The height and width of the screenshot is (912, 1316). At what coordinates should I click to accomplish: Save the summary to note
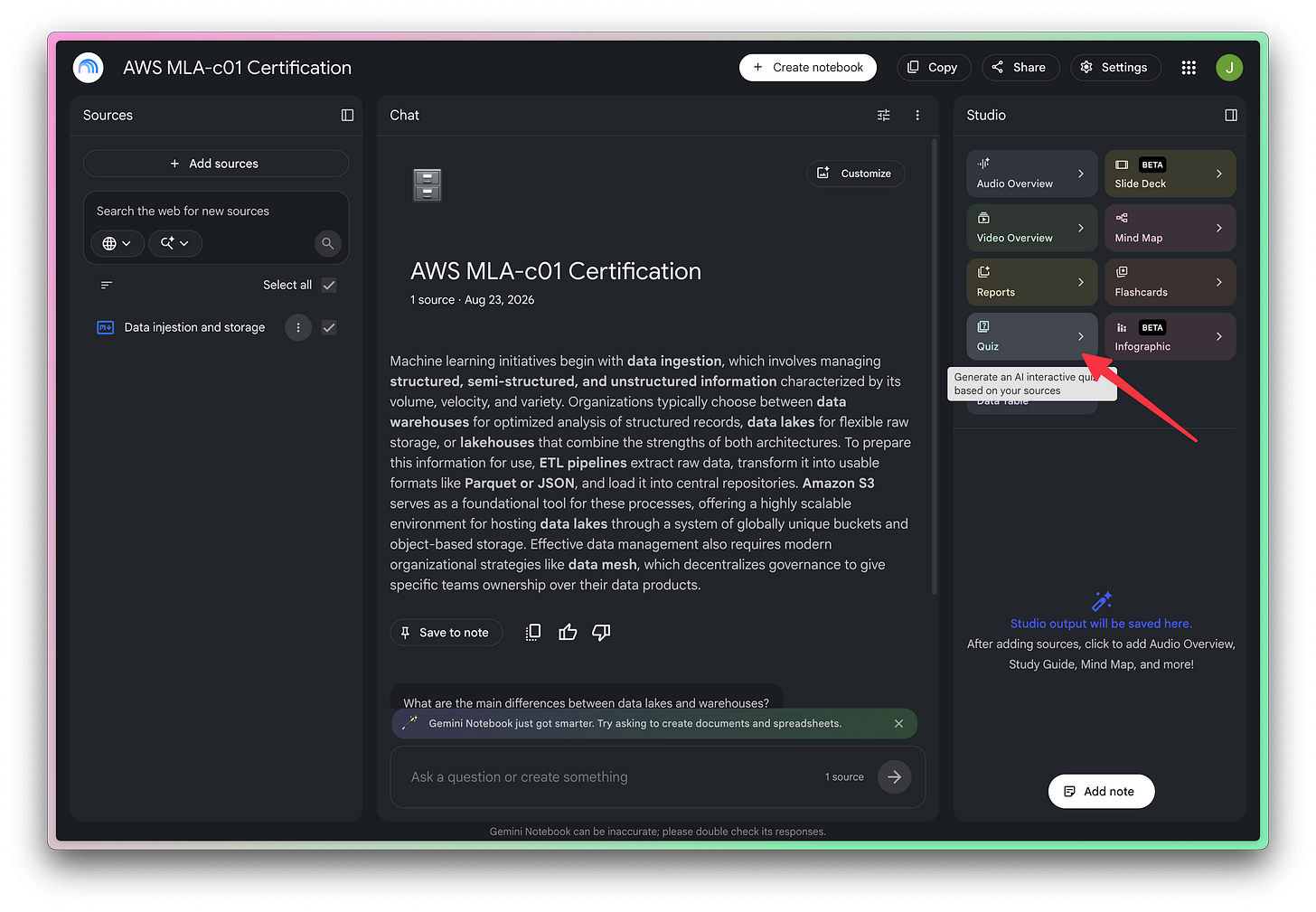click(446, 633)
